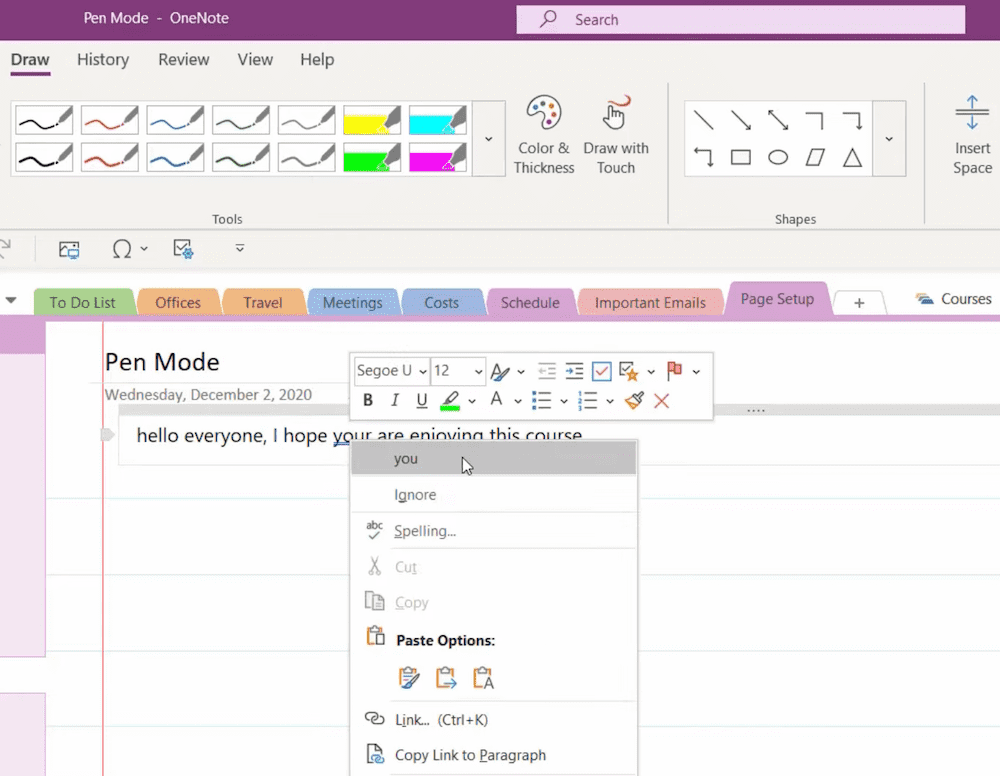
Task: Click the Format Painter icon
Action: (x=634, y=400)
